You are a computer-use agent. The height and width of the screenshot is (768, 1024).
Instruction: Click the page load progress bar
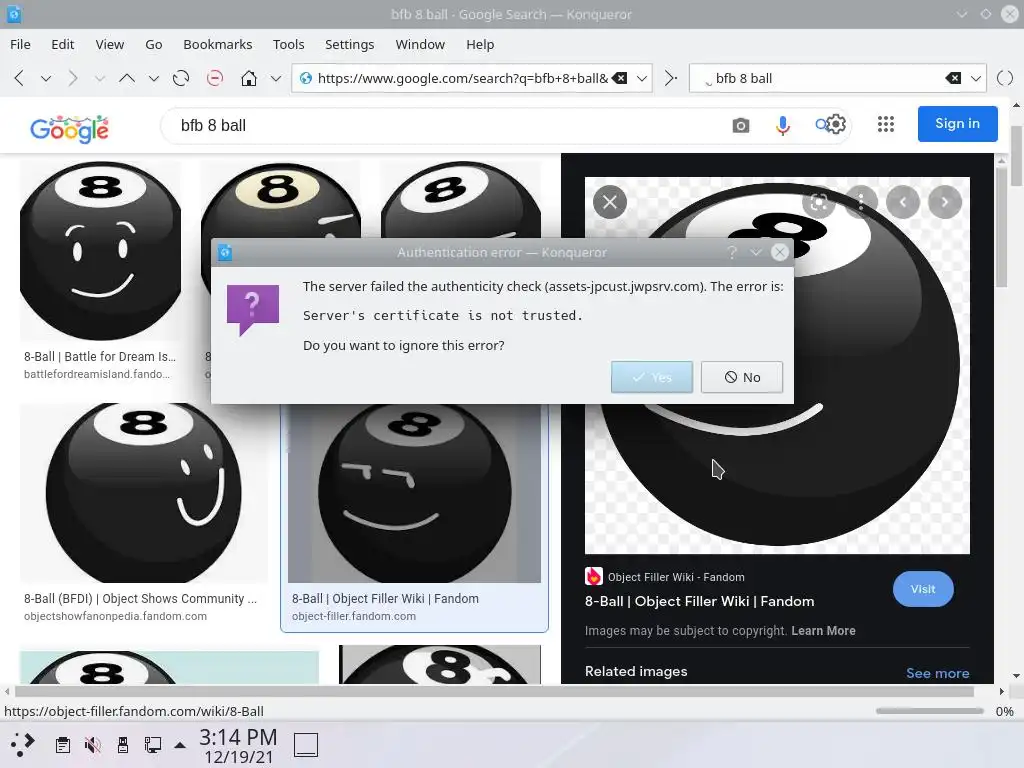point(930,711)
